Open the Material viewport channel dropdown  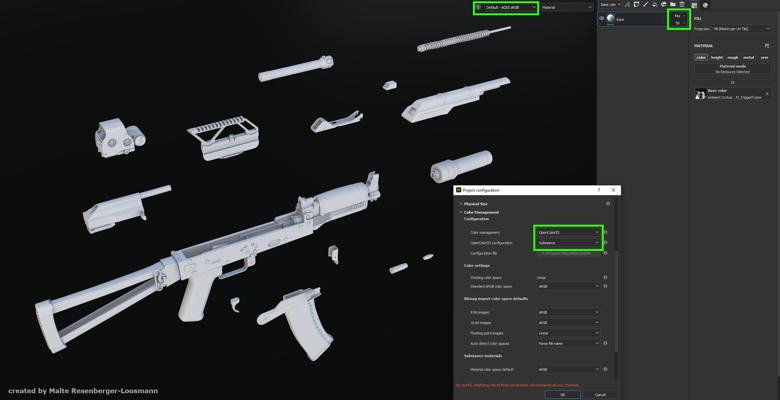pyautogui.click(x=567, y=7)
